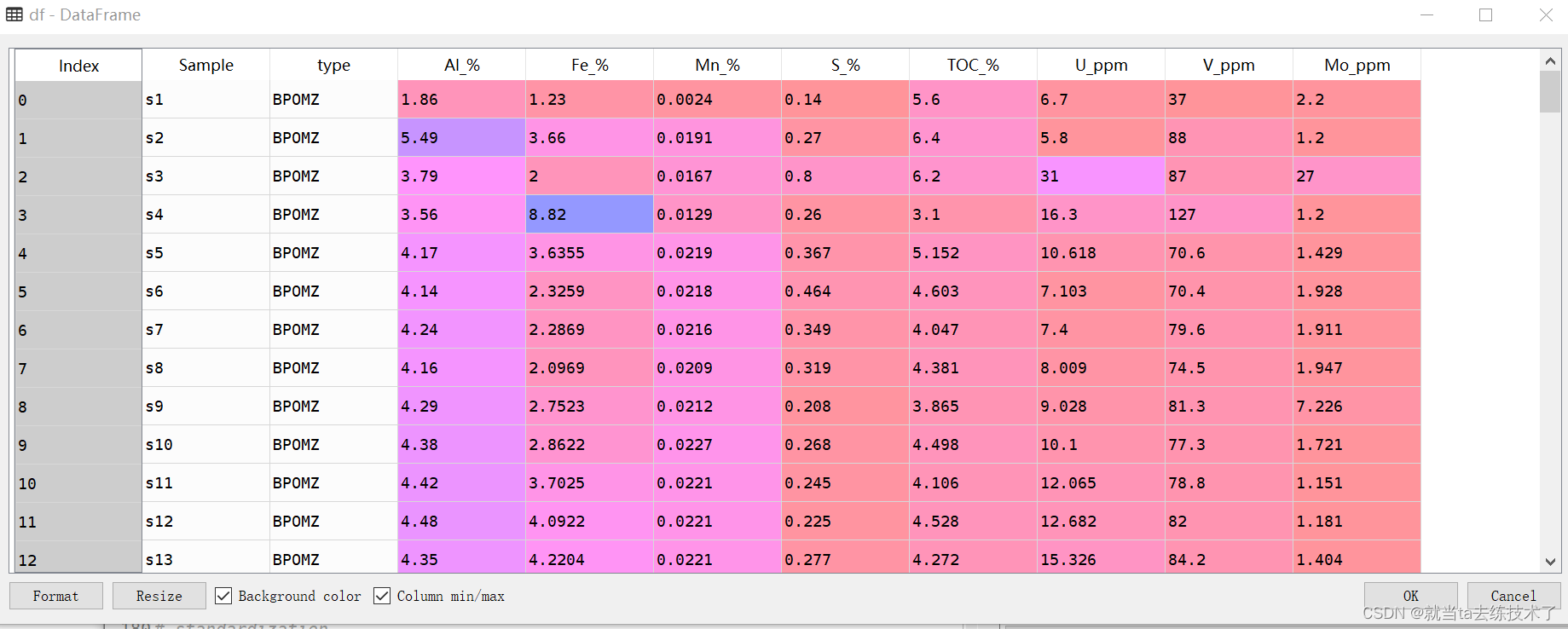Select the U_ppm cell with value 15.326

click(1102, 558)
